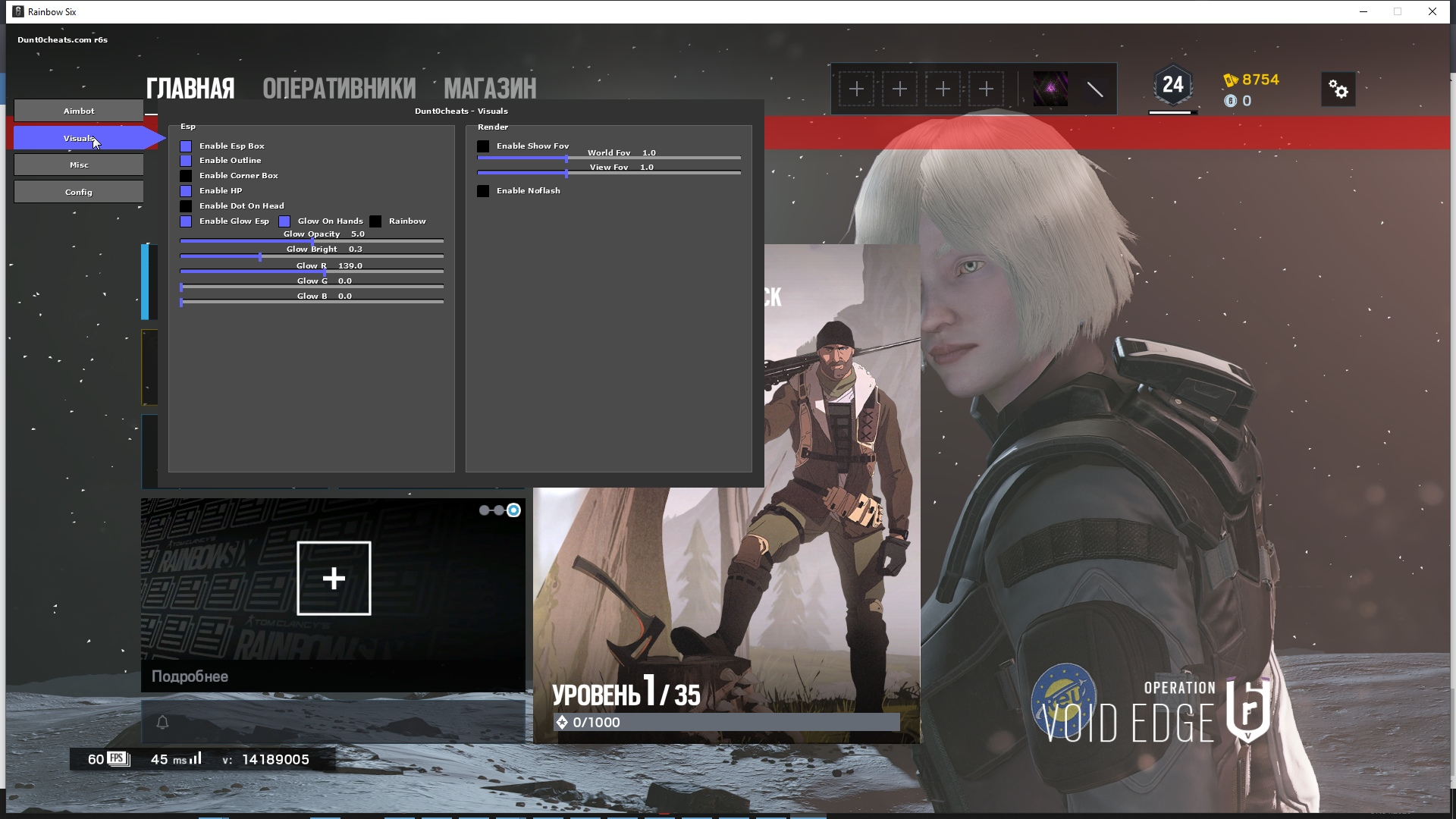Adjust the Glow B slider
The width and height of the screenshot is (1456, 819).
point(312,302)
